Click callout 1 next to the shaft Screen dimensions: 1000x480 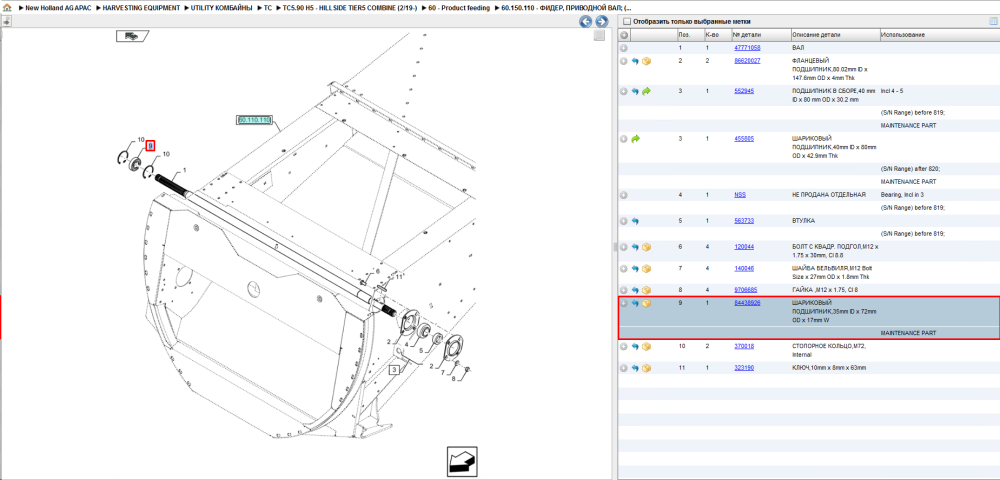click(x=185, y=170)
